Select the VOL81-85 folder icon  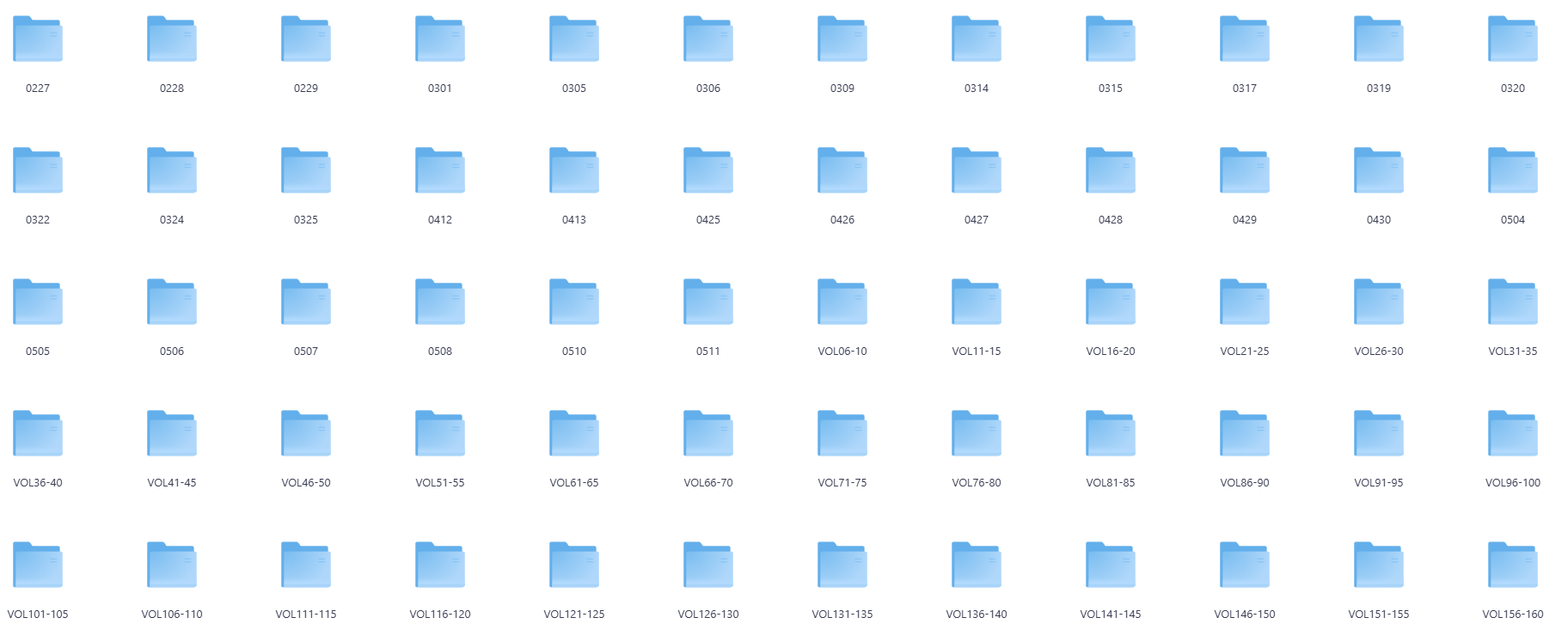[1111, 433]
